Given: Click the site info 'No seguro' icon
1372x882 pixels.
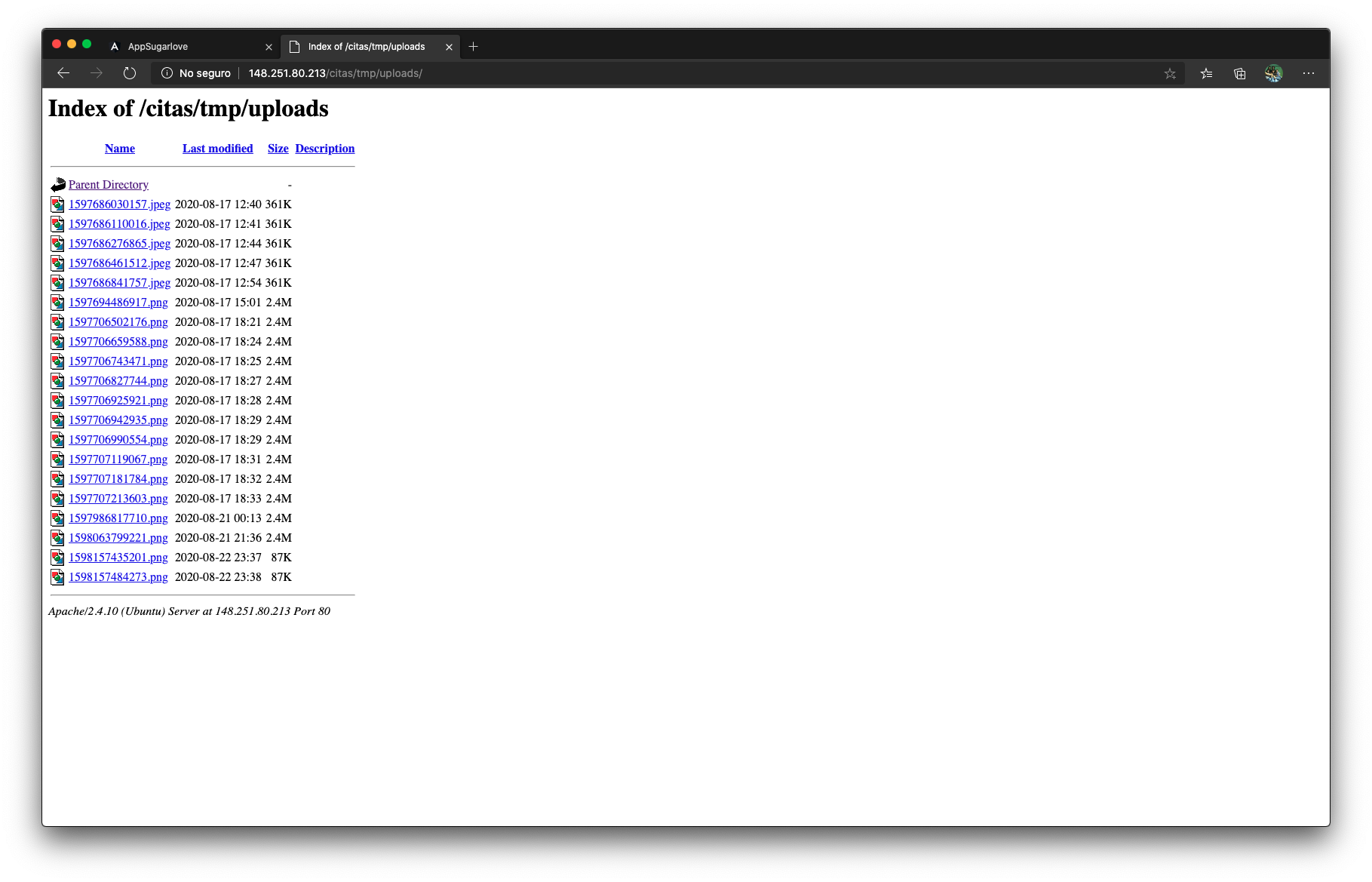Looking at the screenshot, I should coord(167,73).
